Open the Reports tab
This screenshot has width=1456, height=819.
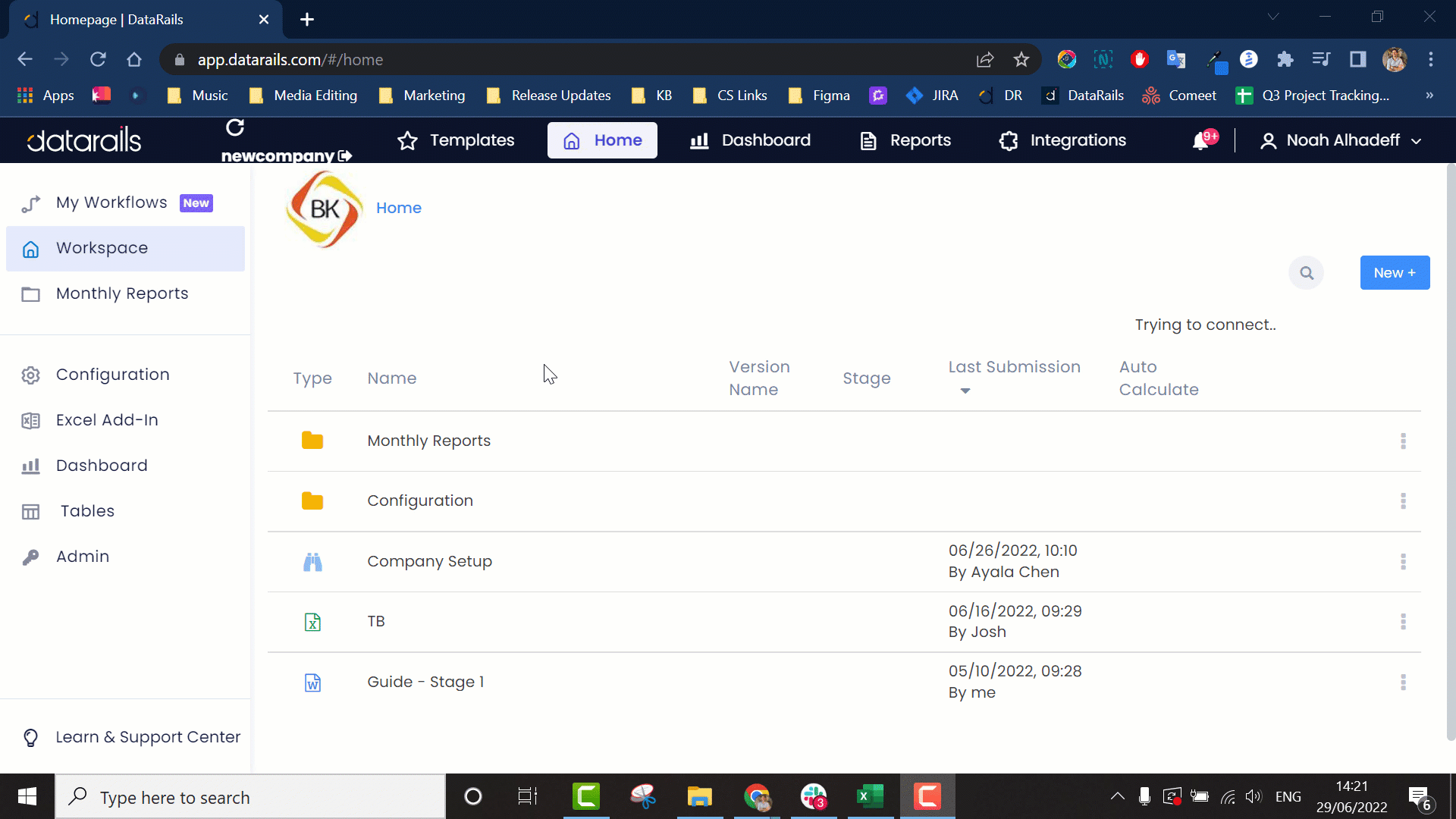click(905, 140)
